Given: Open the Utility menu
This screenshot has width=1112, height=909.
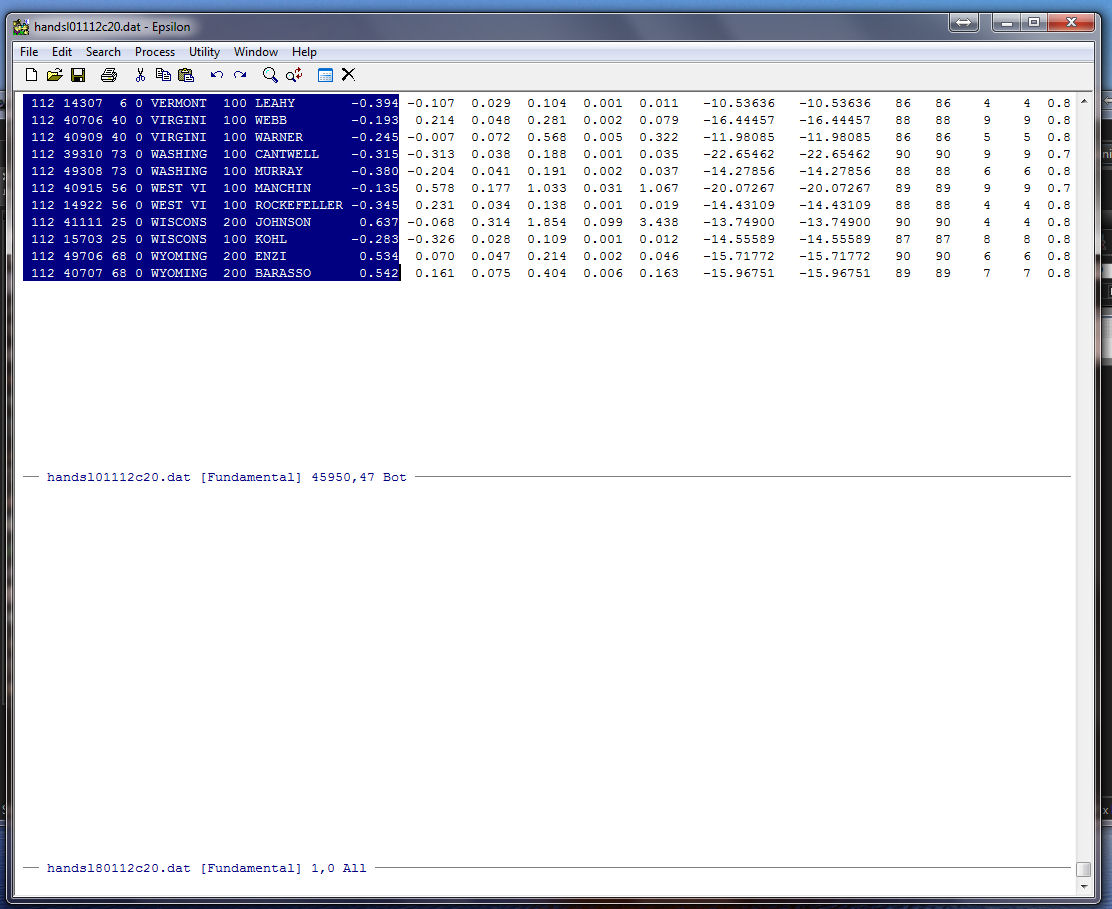Looking at the screenshot, I should (204, 52).
